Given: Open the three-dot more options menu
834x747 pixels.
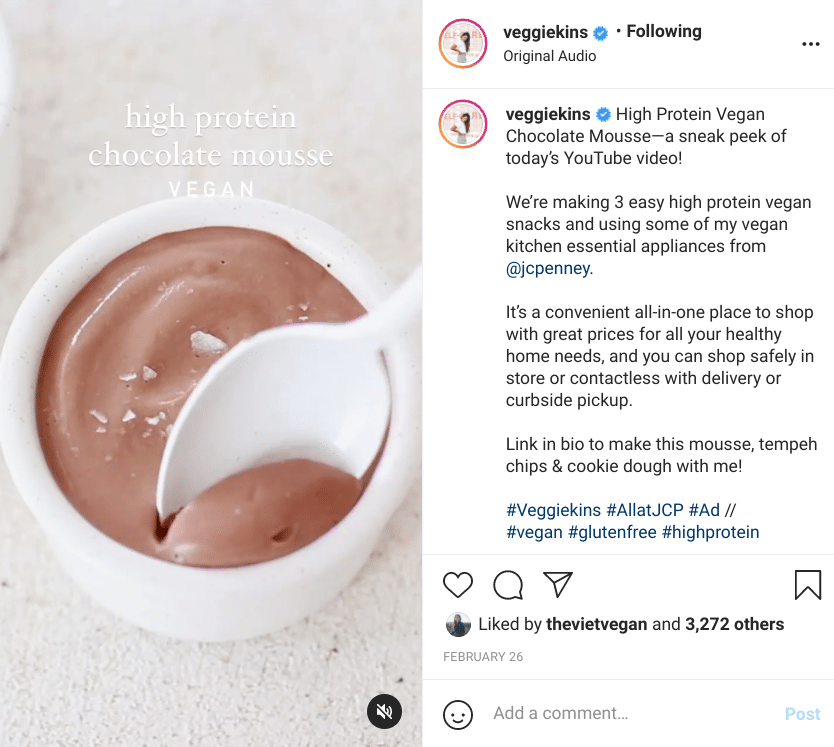Looking at the screenshot, I should click(x=810, y=44).
